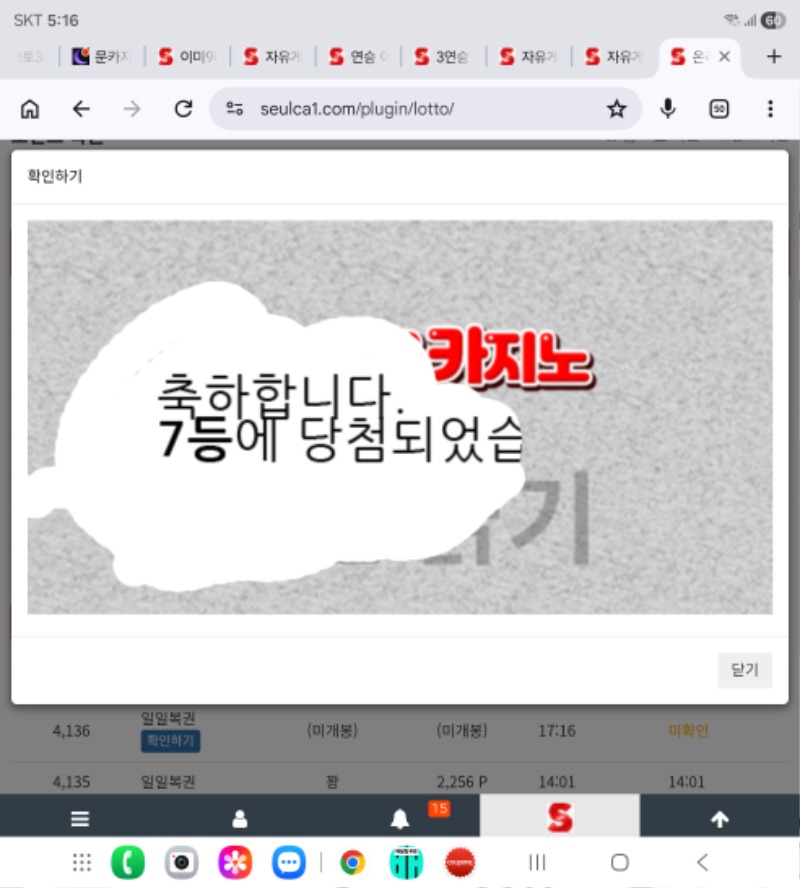The image size is (800, 888).
Task: Switch to the 문카지 tab
Action: point(103,57)
